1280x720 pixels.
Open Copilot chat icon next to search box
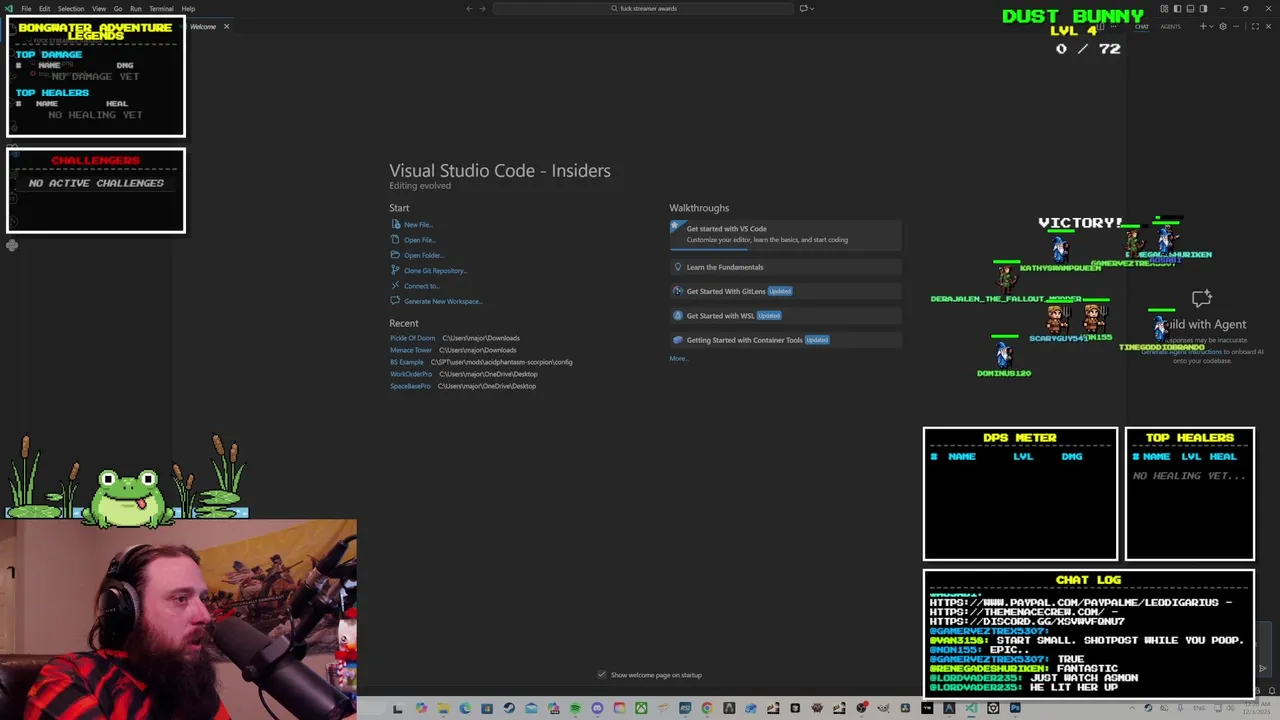[802, 8]
